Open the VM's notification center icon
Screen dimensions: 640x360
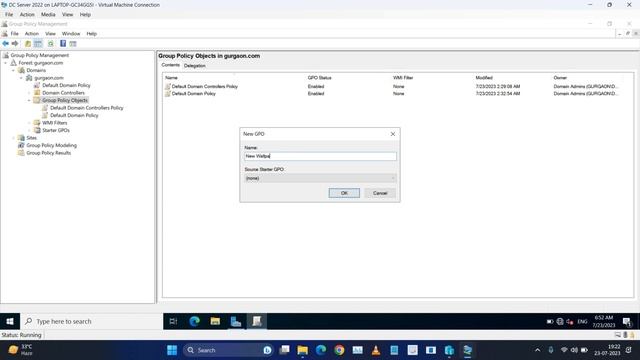click(x=627, y=322)
